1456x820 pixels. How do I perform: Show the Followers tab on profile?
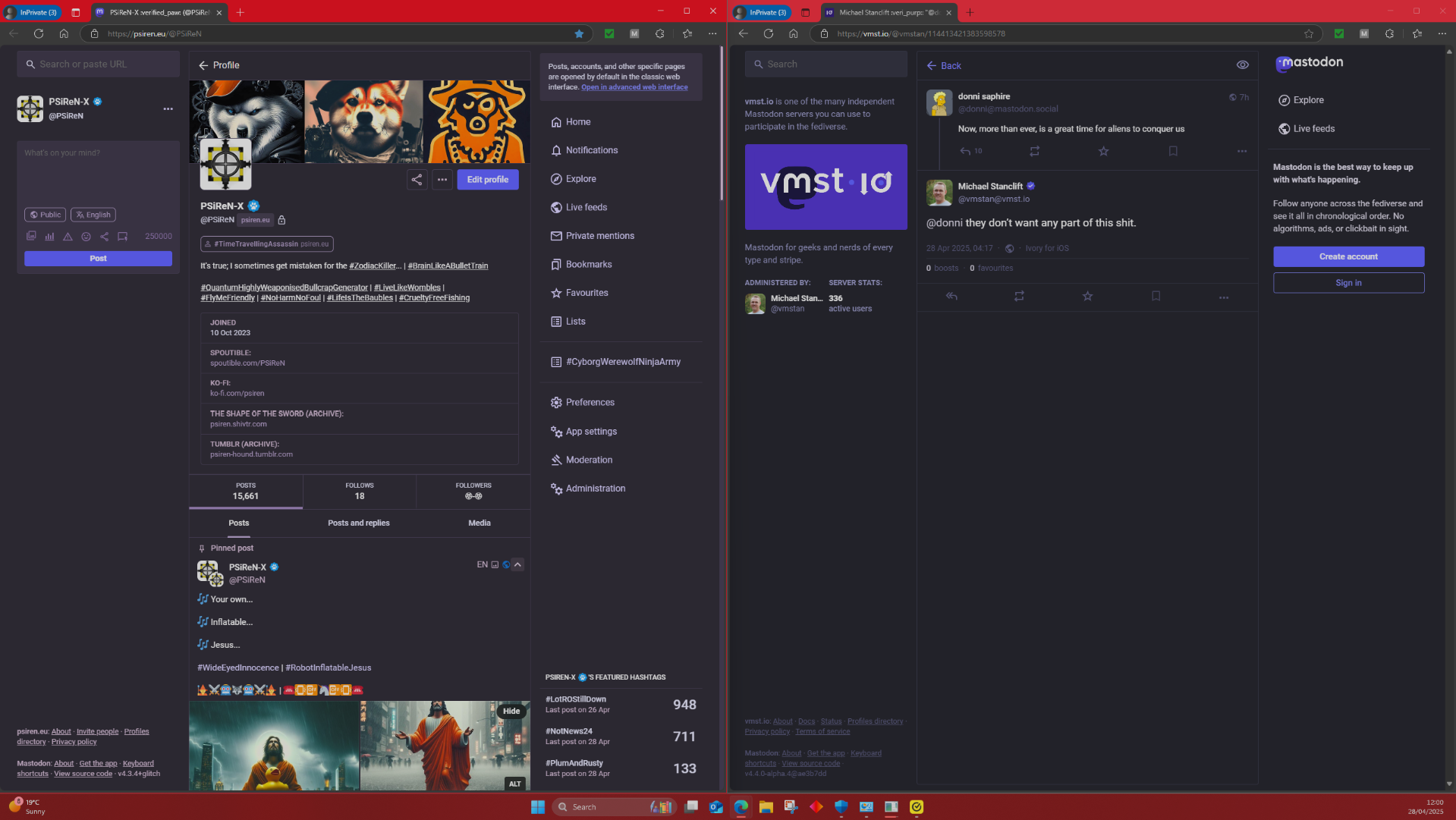473,492
